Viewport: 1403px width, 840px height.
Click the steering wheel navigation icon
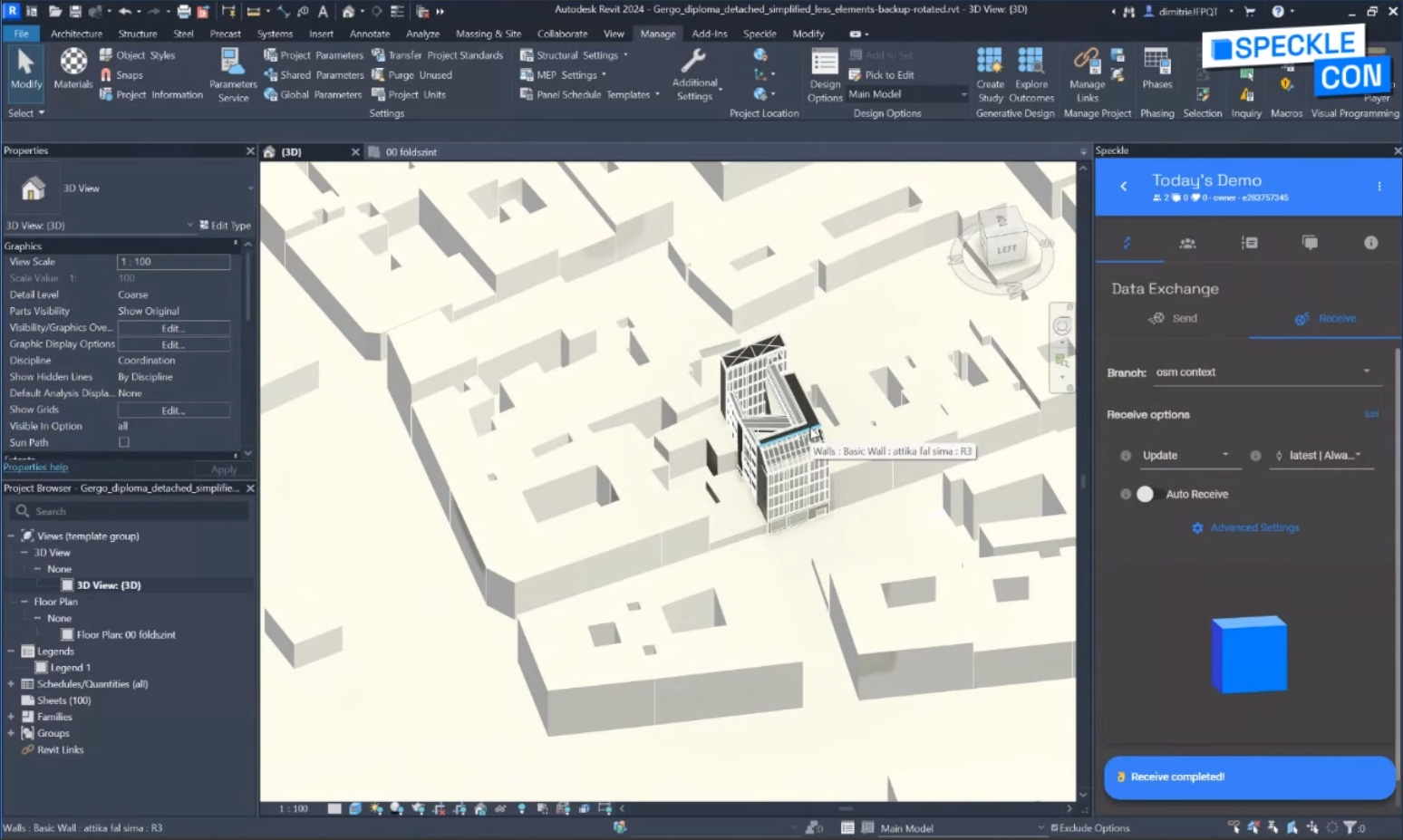pos(1061,326)
